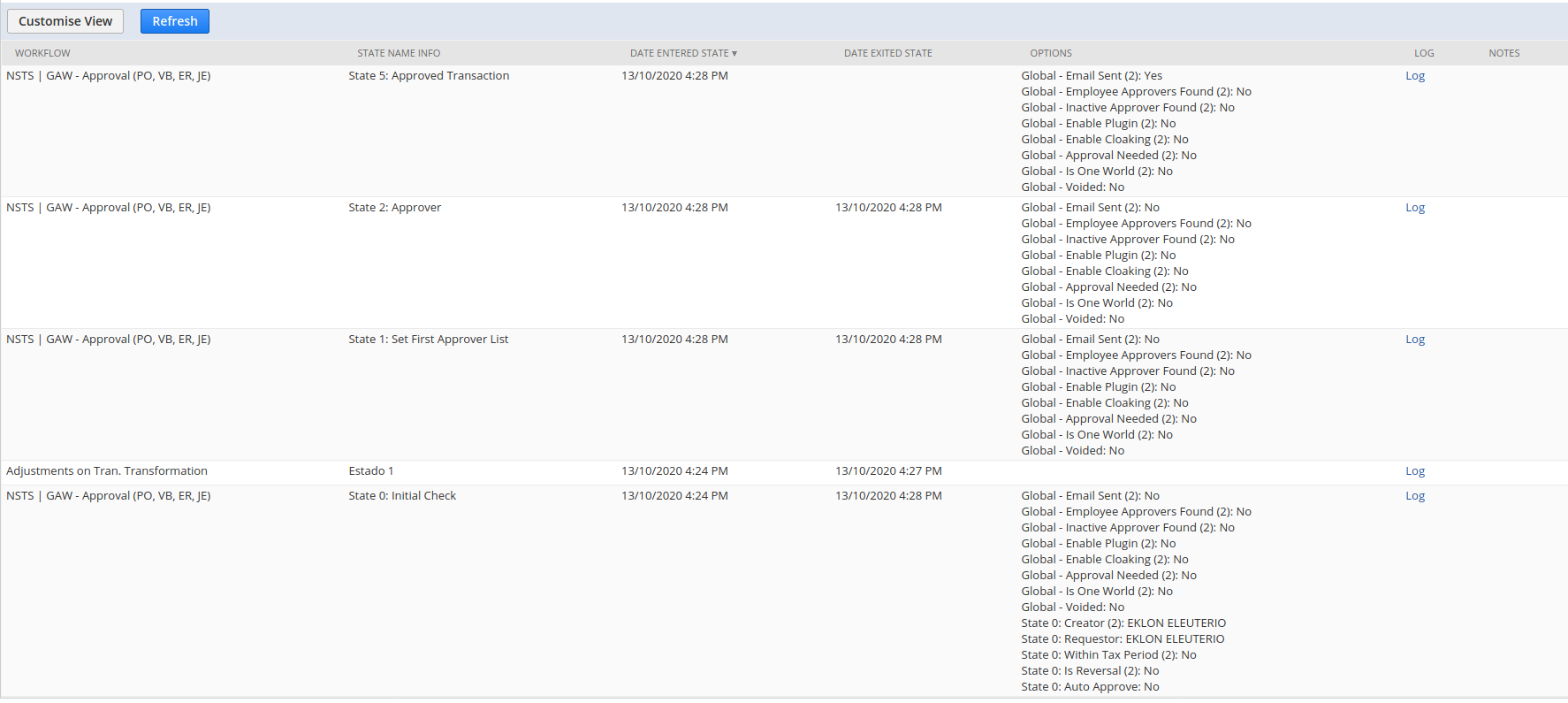
Task: Click 'State 0: Within Tax Period (2): No'
Action: [x=1108, y=655]
